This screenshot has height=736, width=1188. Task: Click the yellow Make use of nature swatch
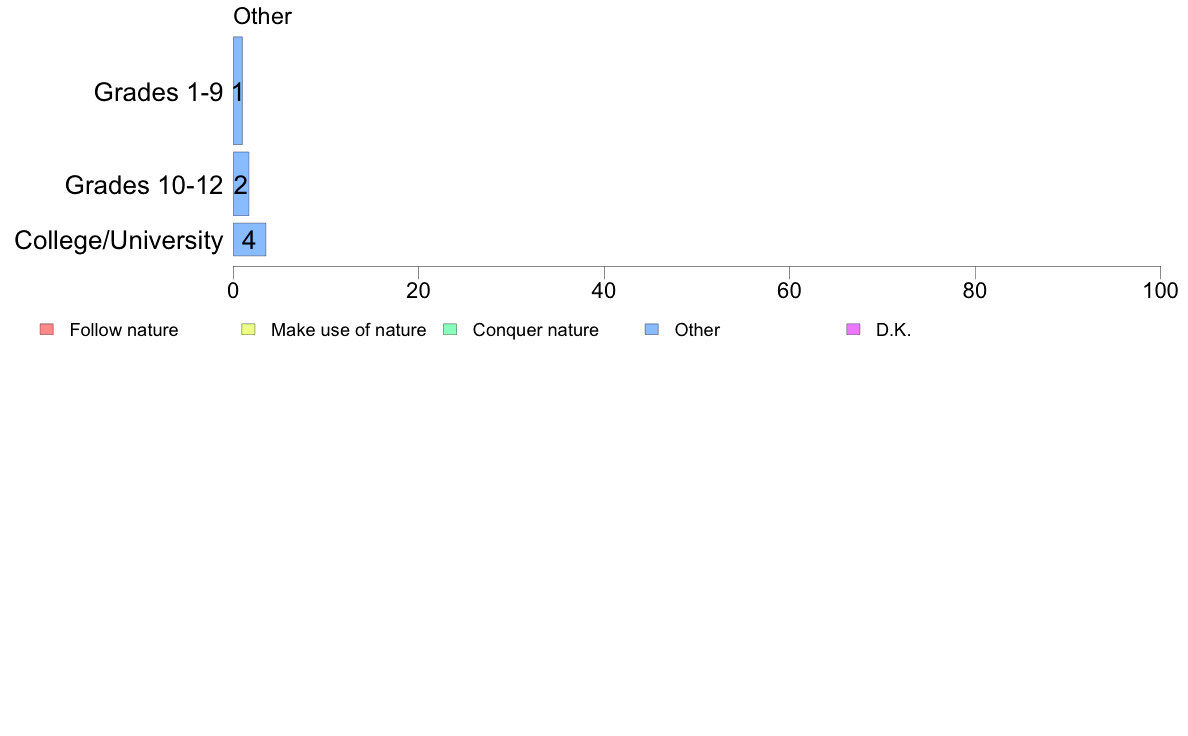(249, 329)
